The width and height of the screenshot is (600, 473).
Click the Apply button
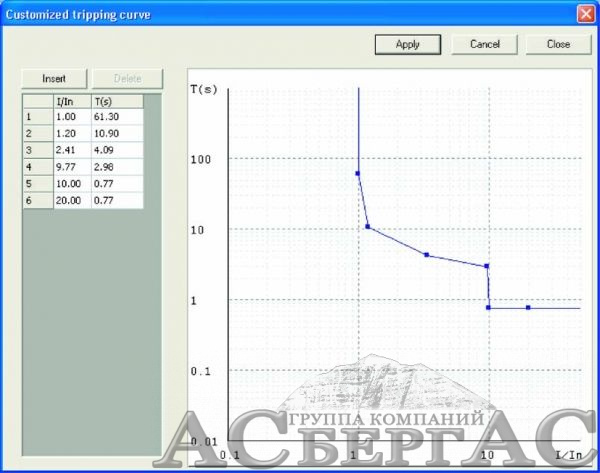[407, 44]
